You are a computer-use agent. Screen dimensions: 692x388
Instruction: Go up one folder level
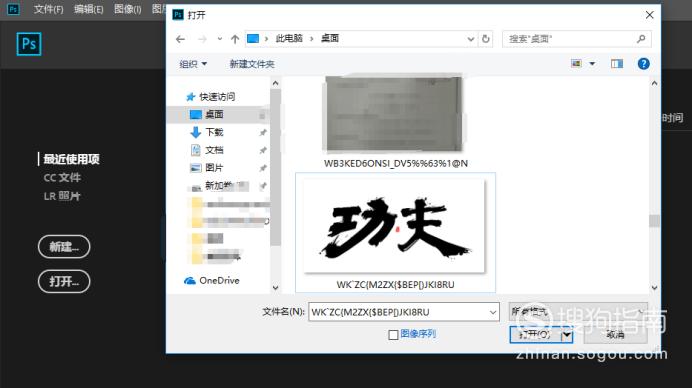235,39
